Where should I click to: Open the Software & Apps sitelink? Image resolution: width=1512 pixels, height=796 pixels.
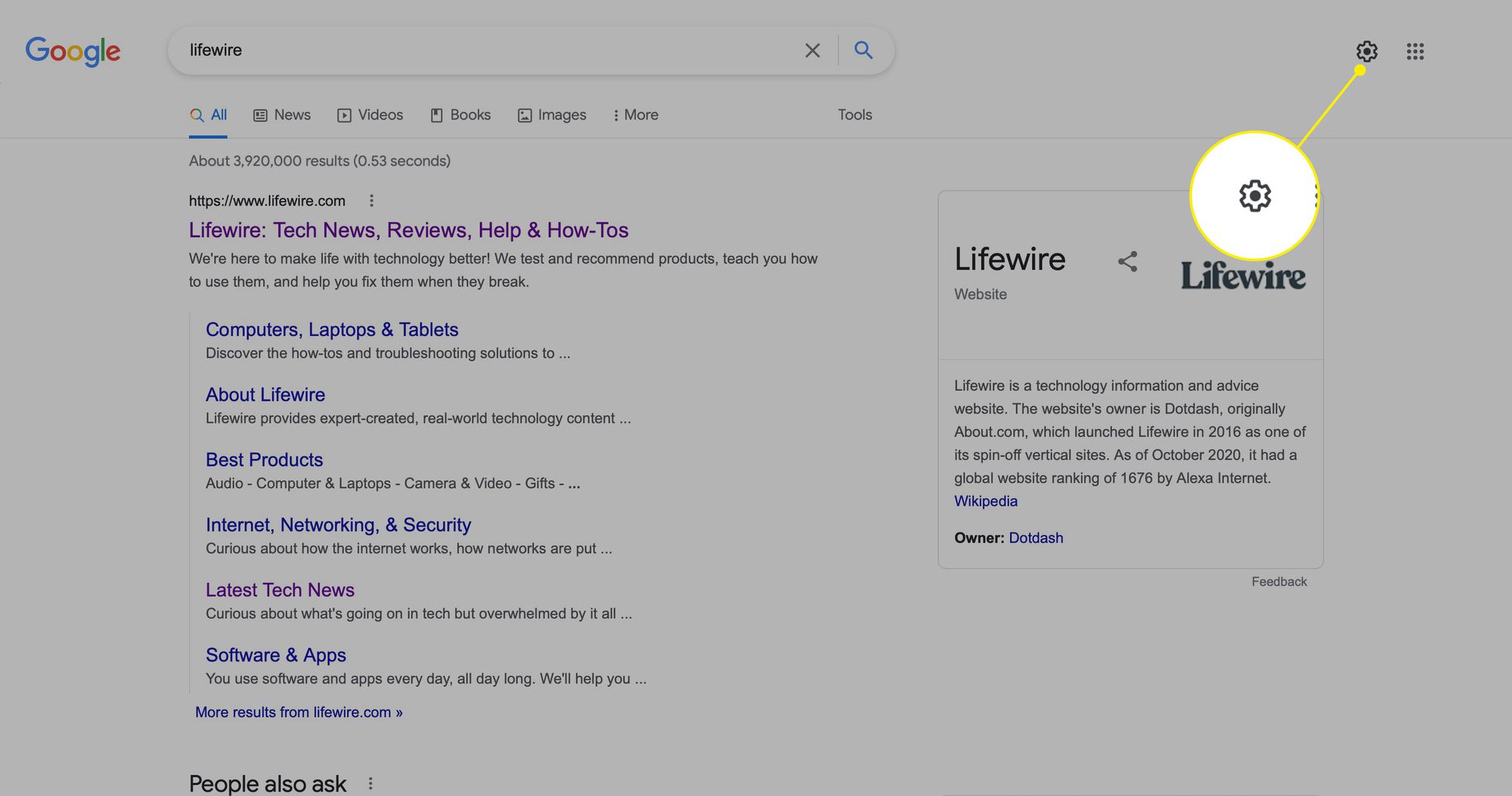pos(276,655)
